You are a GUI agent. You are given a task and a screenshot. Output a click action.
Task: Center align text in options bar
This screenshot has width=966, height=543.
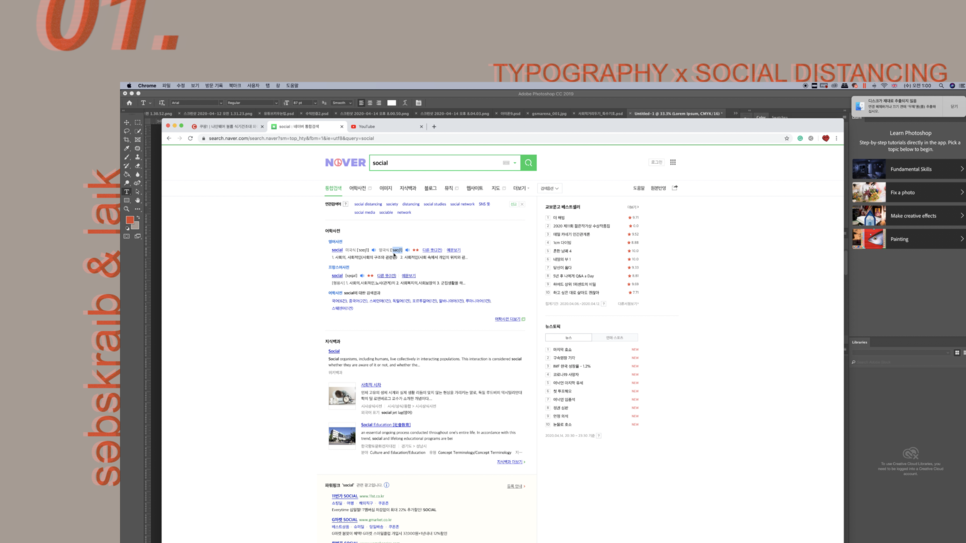point(370,103)
